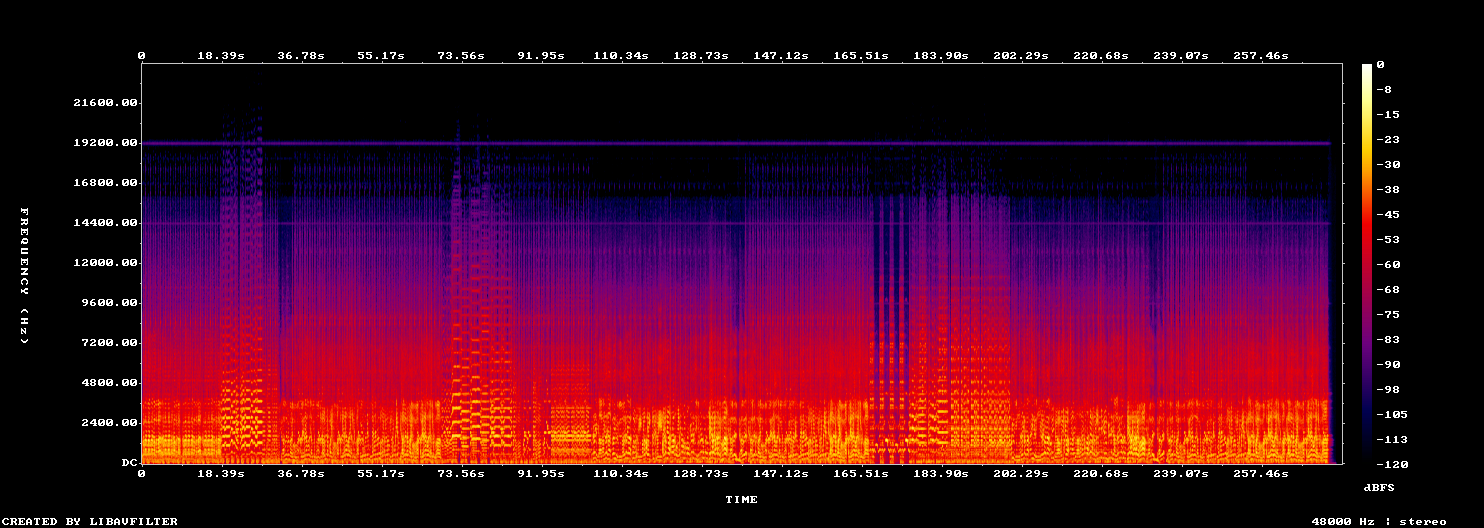
Task: Click the 0 dBFS top legend value
Action: 1380,64
